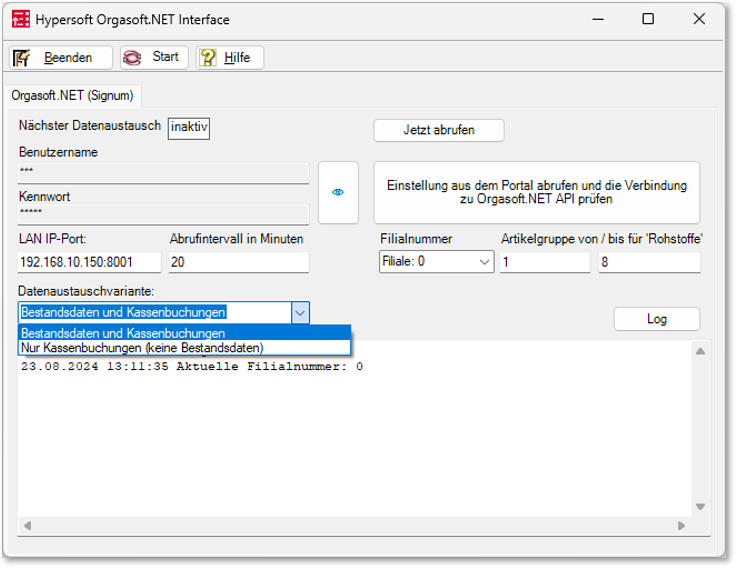Click Einstellung aus dem Portal abrufen button

[x=537, y=192]
